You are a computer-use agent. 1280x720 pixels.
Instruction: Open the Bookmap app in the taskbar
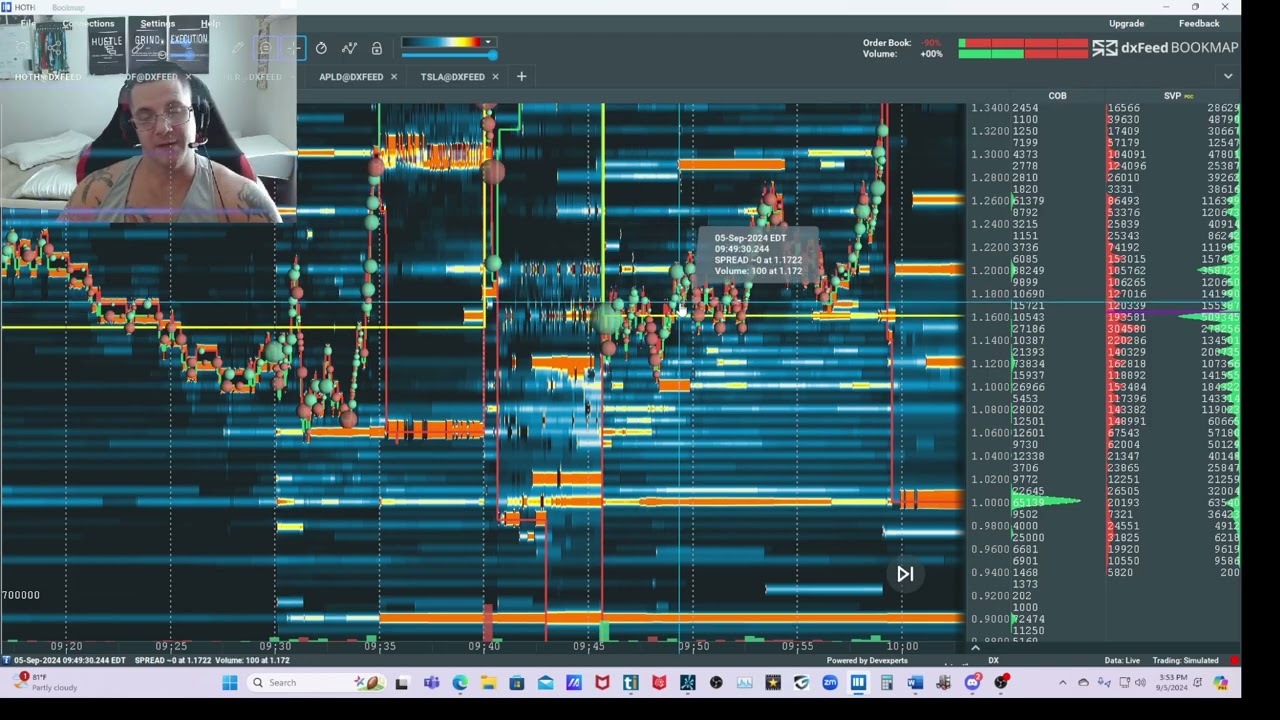[858, 683]
